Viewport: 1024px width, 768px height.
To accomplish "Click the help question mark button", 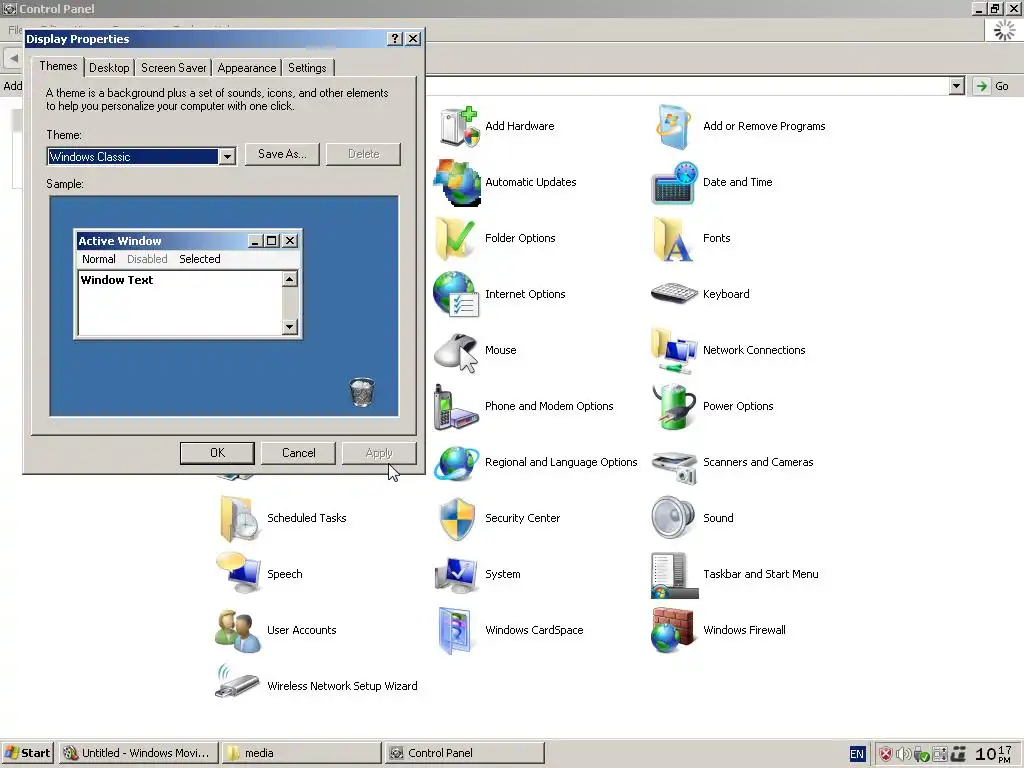I will (x=394, y=39).
